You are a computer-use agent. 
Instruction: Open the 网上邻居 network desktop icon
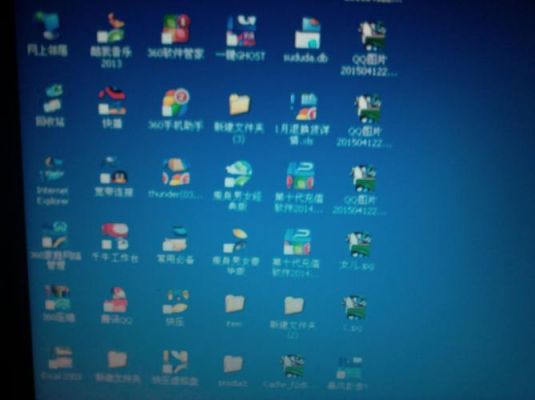pos(47,33)
